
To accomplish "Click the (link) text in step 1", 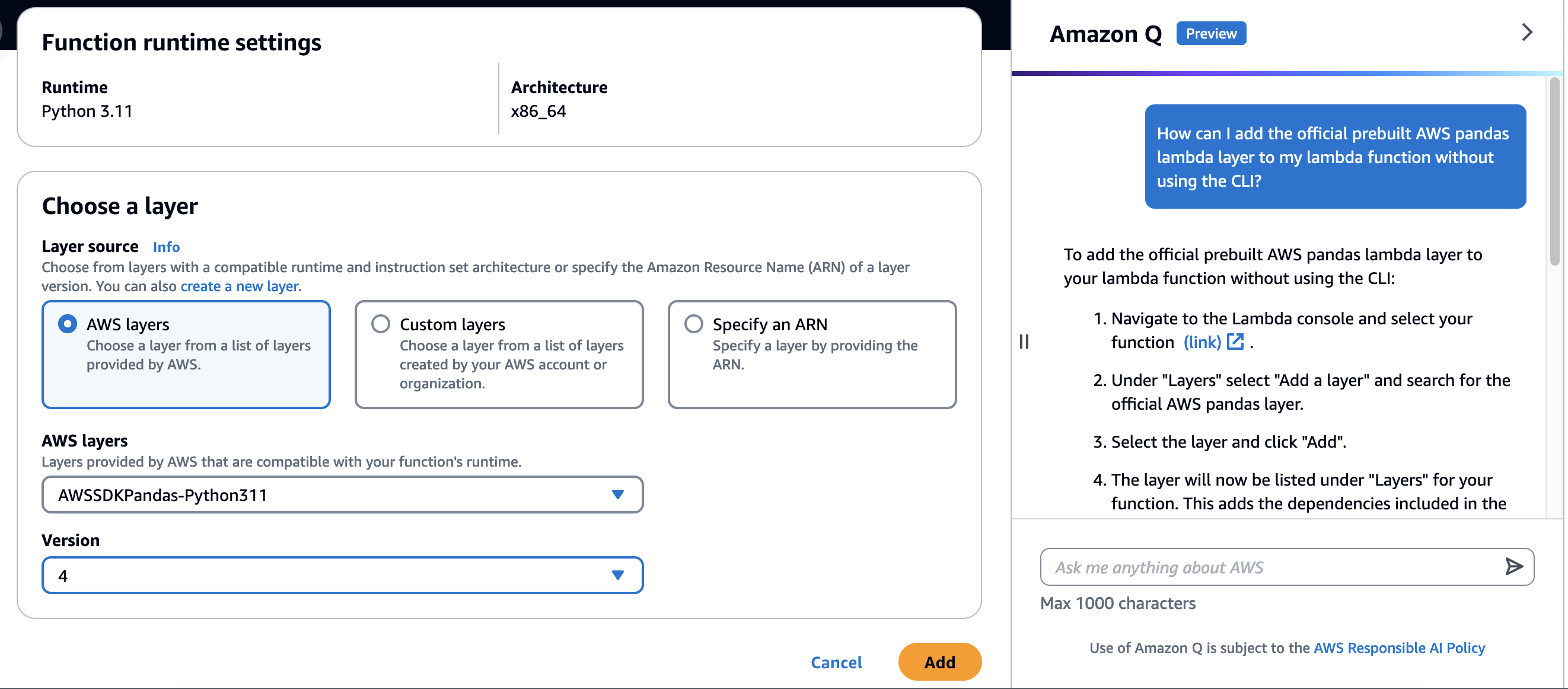I will coord(1202,342).
